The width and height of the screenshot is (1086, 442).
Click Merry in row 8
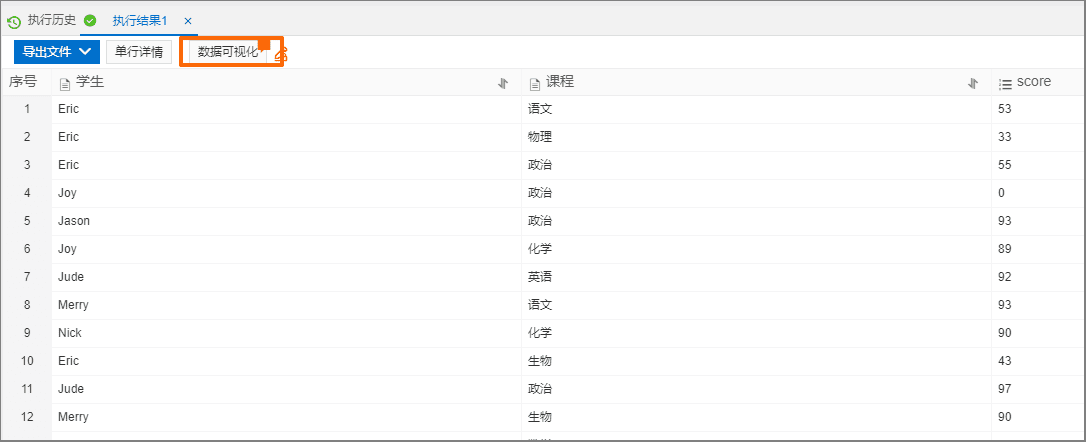pos(73,305)
